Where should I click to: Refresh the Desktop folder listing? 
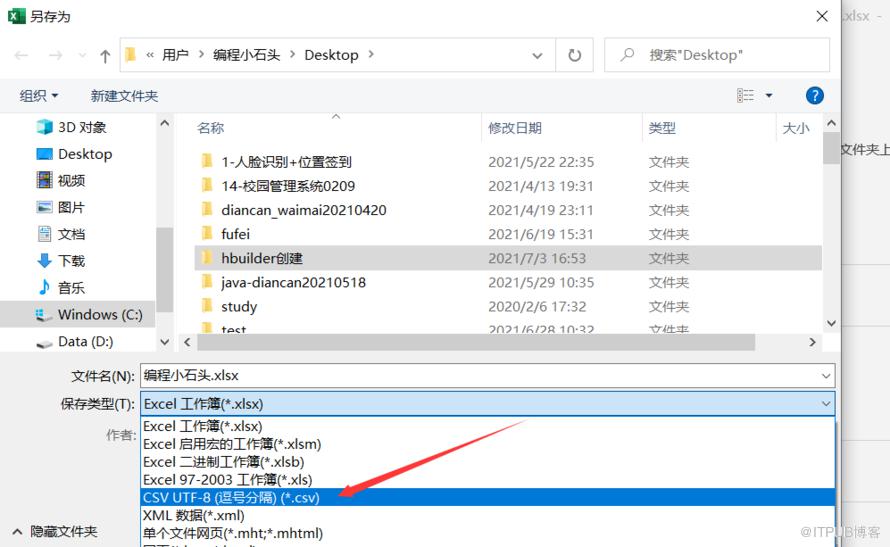574,55
